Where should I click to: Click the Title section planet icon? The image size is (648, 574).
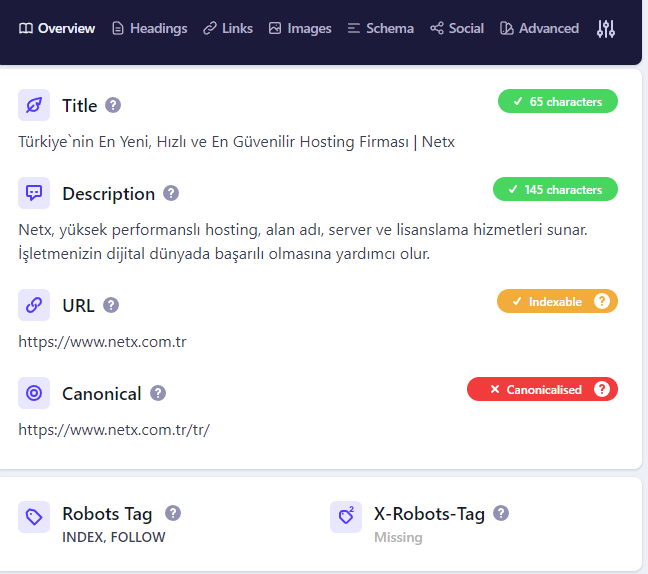pyautogui.click(x=34, y=105)
